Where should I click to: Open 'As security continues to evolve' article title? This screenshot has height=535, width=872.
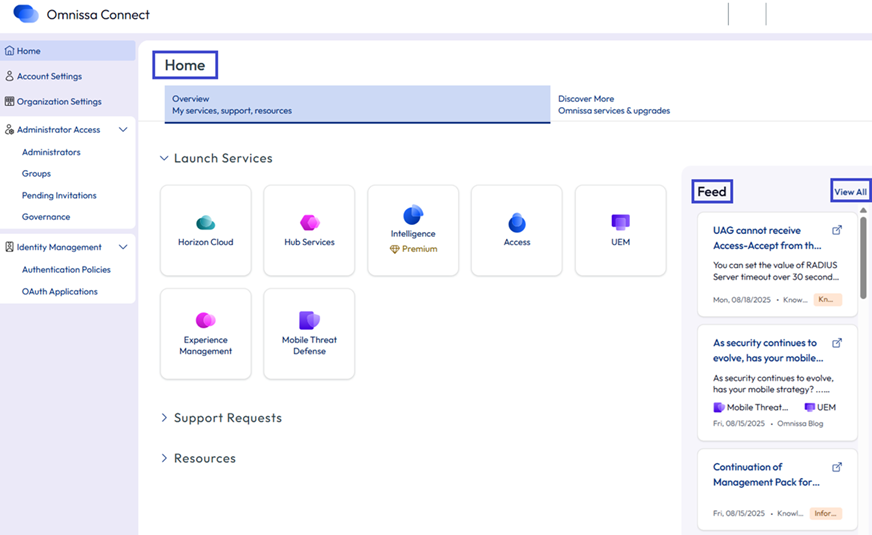coord(768,350)
